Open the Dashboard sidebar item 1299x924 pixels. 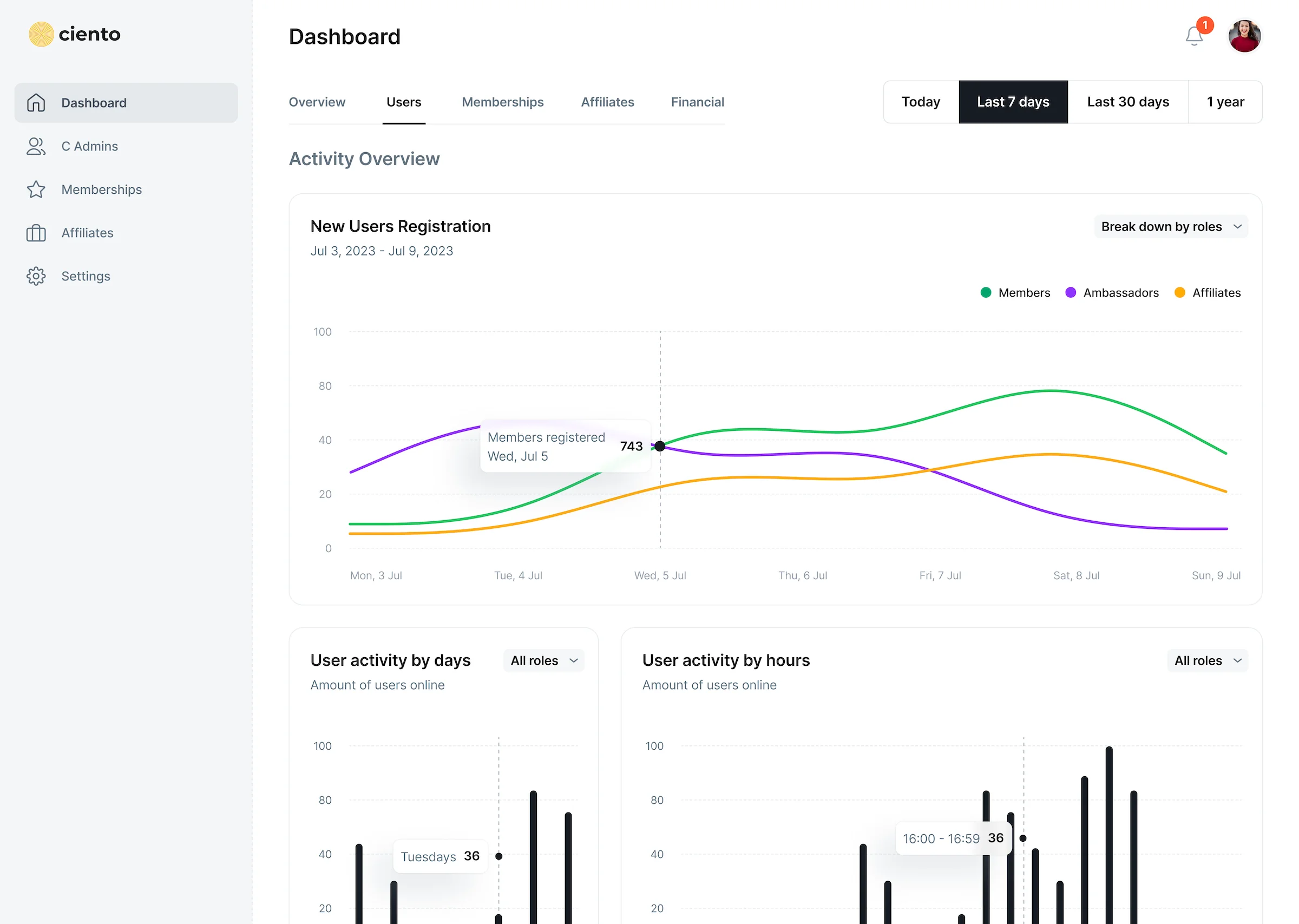click(x=126, y=103)
